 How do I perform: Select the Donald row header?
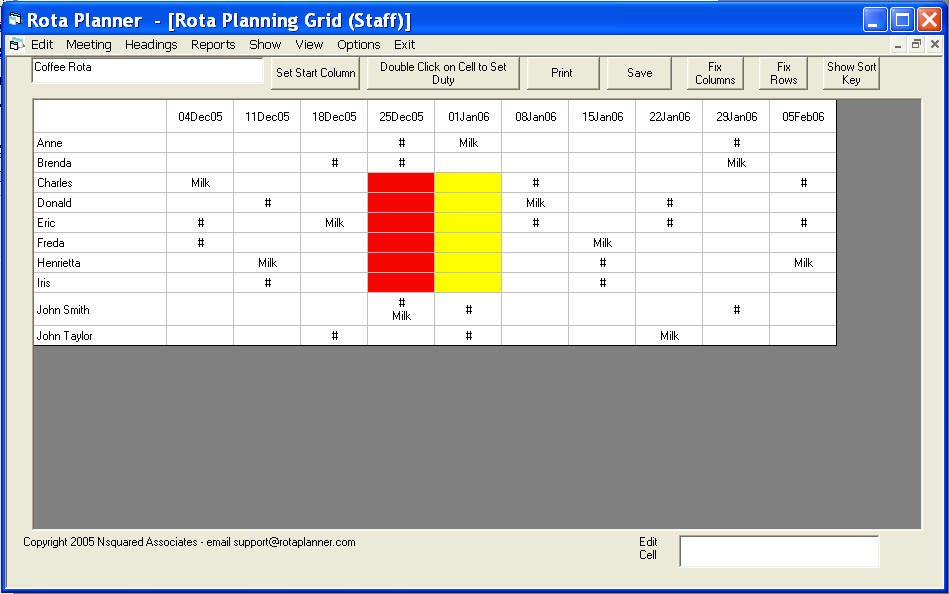click(x=100, y=203)
